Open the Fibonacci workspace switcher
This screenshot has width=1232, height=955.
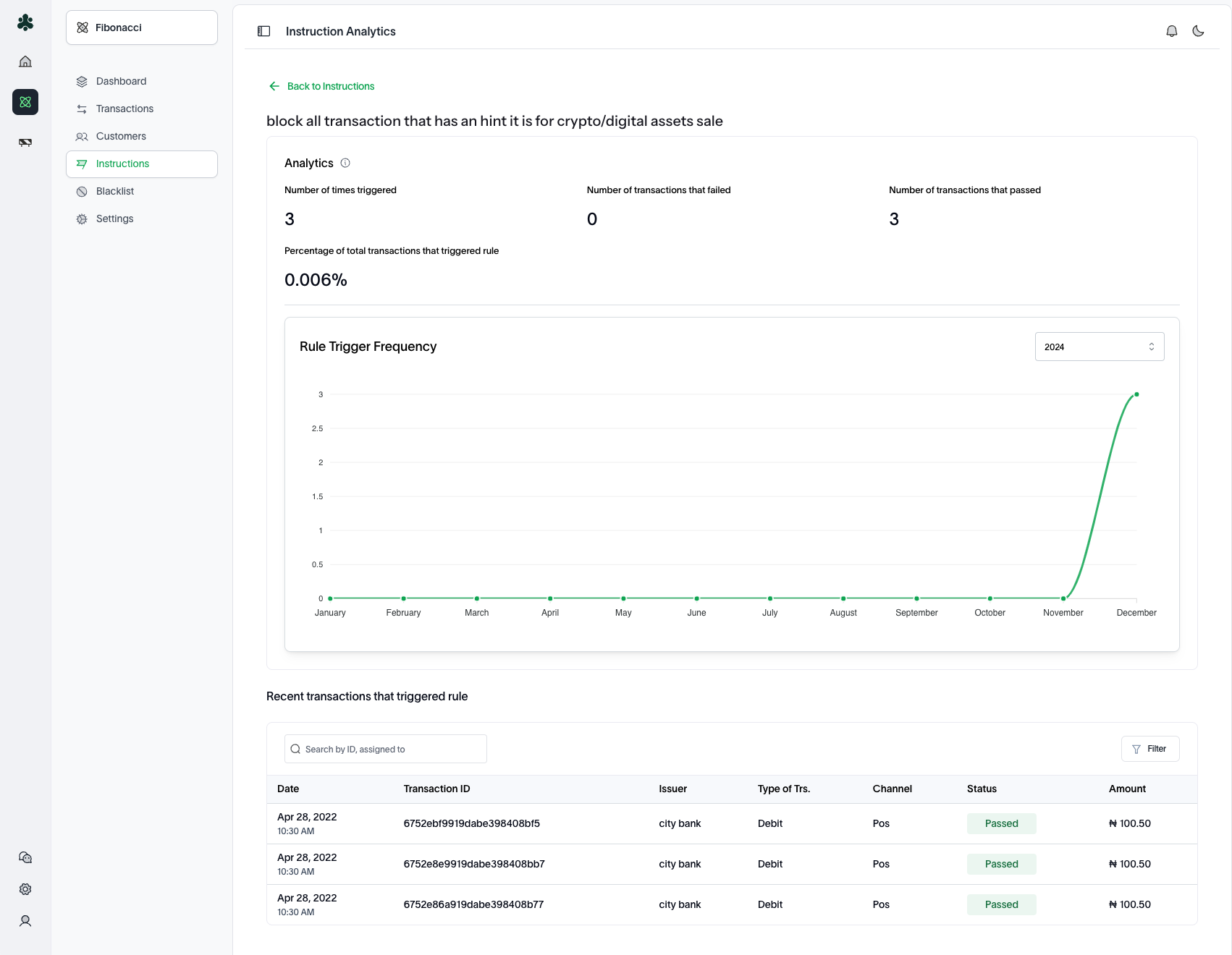coord(142,27)
